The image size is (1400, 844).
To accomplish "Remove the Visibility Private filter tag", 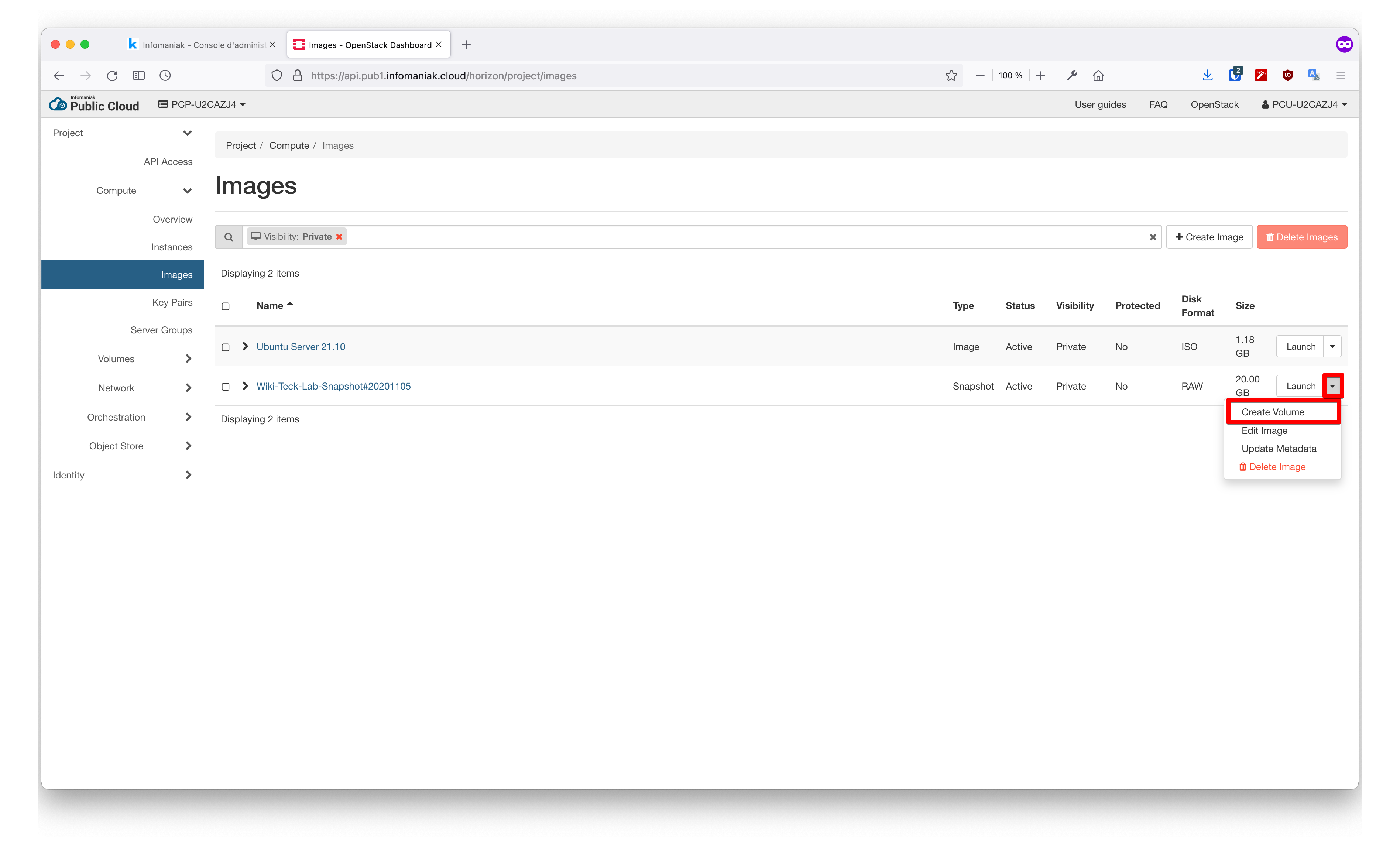I will (x=339, y=237).
